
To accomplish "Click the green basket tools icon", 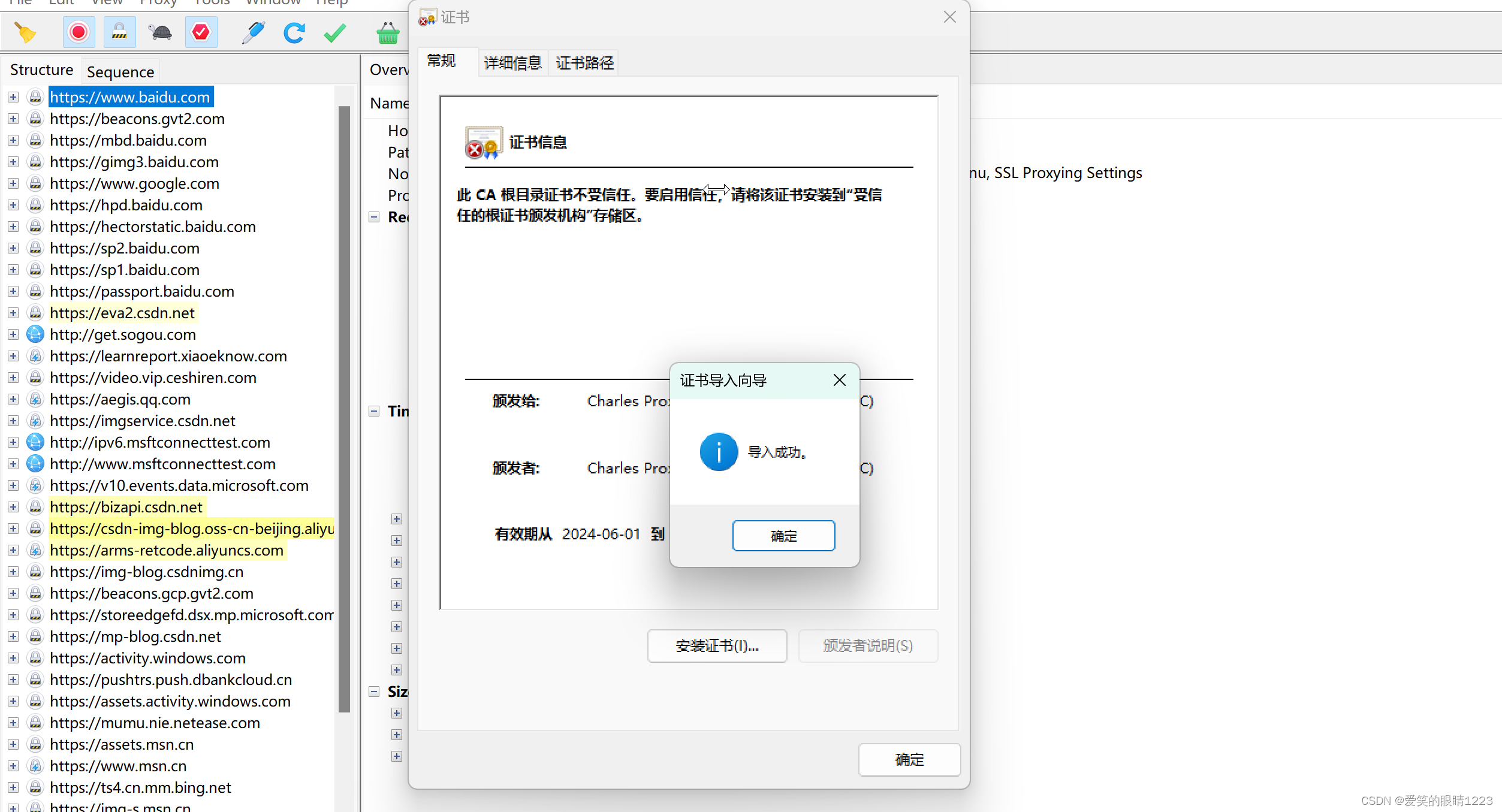I will (x=388, y=32).
